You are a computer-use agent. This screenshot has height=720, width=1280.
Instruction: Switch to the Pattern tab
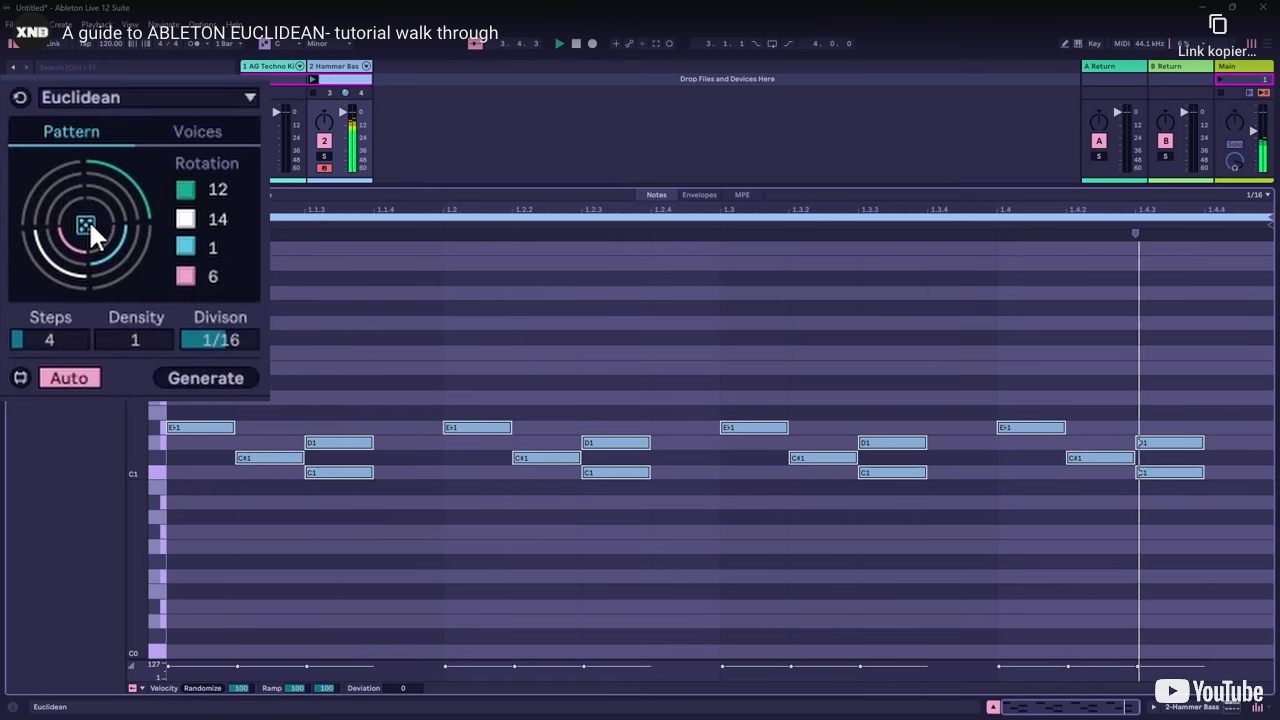[71, 131]
